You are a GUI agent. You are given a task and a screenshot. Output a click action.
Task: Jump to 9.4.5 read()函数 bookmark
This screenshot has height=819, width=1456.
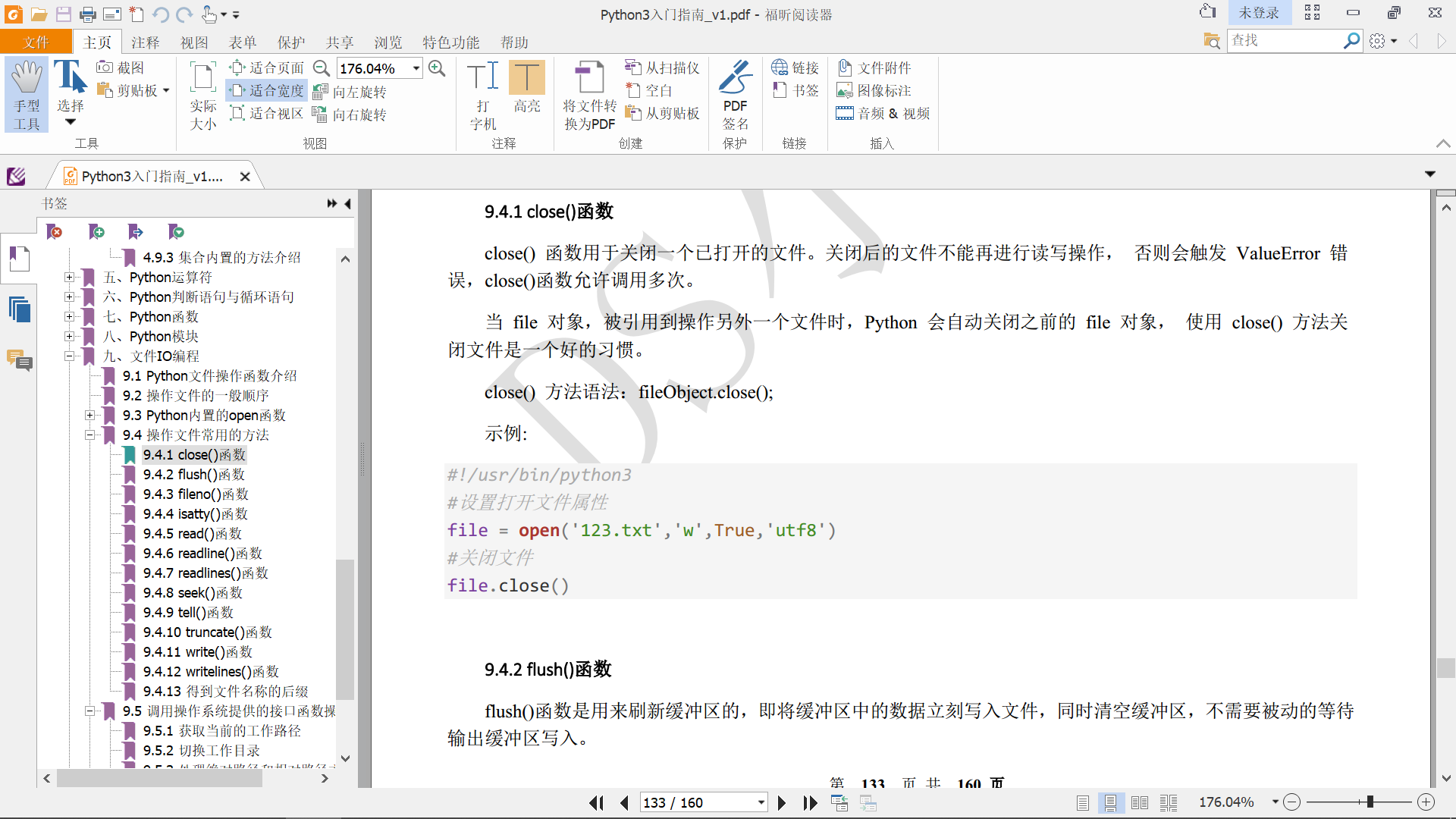tap(193, 533)
